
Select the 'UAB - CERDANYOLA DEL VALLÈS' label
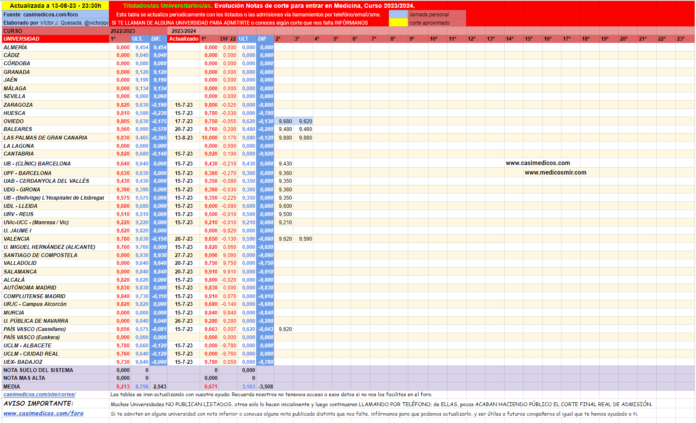click(x=47, y=181)
